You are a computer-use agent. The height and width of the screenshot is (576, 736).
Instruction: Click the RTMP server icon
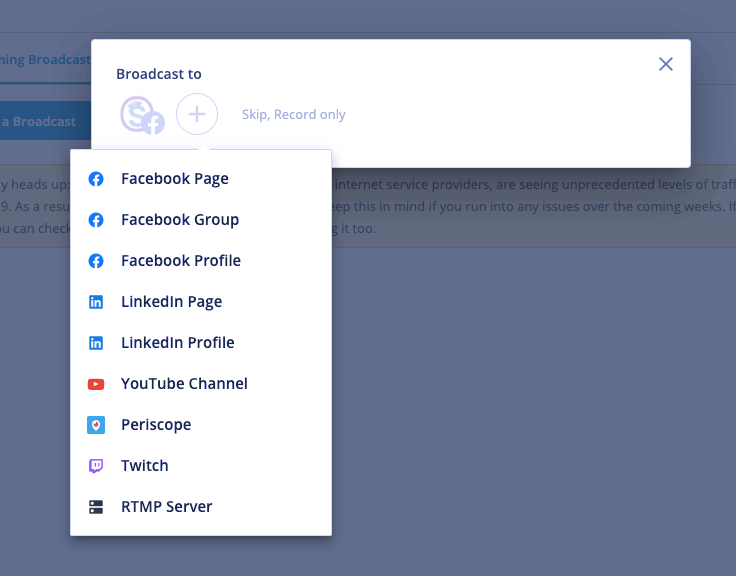(x=96, y=507)
